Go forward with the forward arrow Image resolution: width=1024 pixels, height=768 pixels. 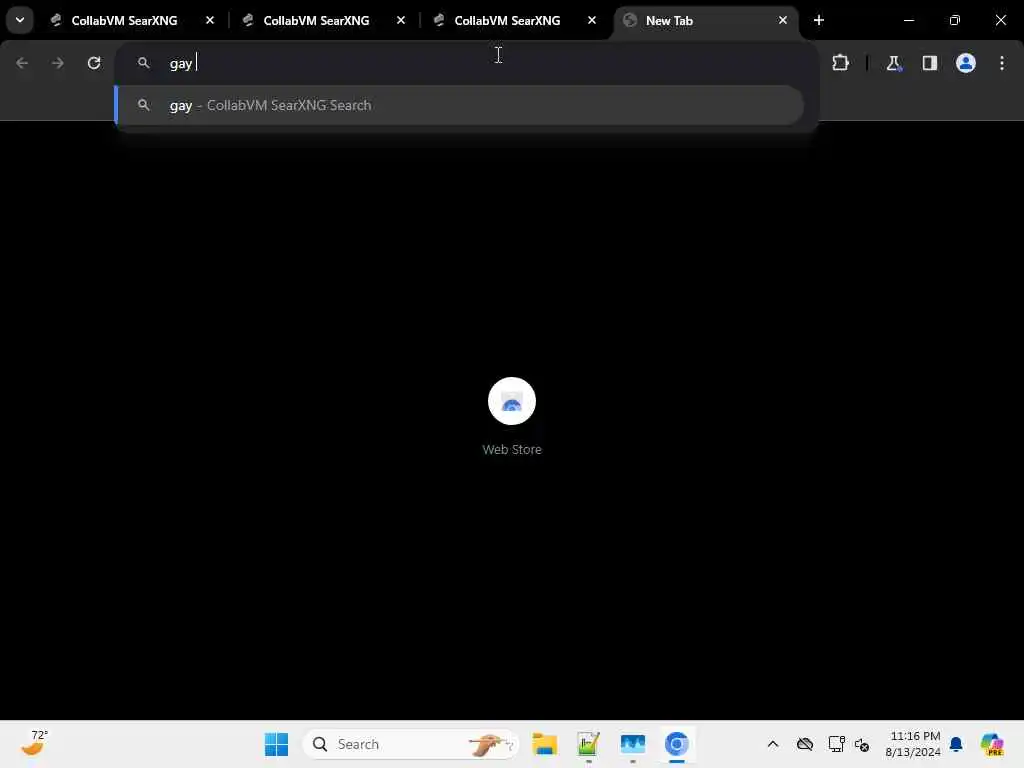tap(57, 63)
